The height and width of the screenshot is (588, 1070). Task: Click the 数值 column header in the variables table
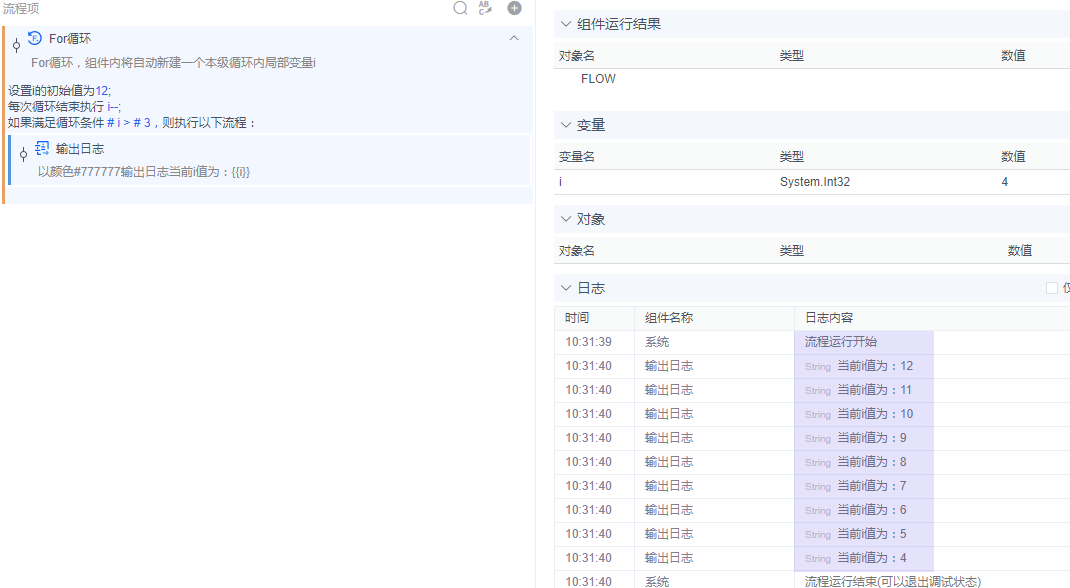coord(1013,156)
